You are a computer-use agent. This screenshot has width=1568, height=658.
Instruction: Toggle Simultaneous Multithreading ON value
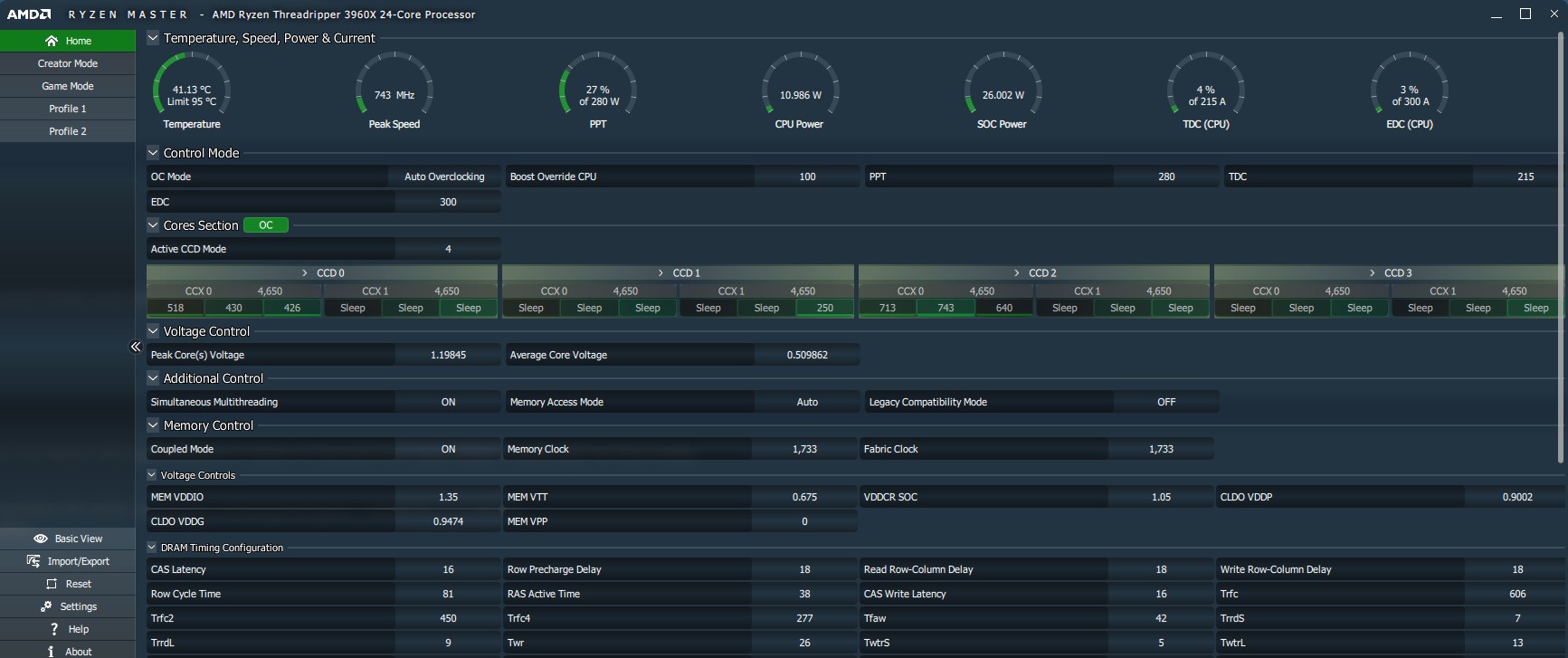pos(448,402)
